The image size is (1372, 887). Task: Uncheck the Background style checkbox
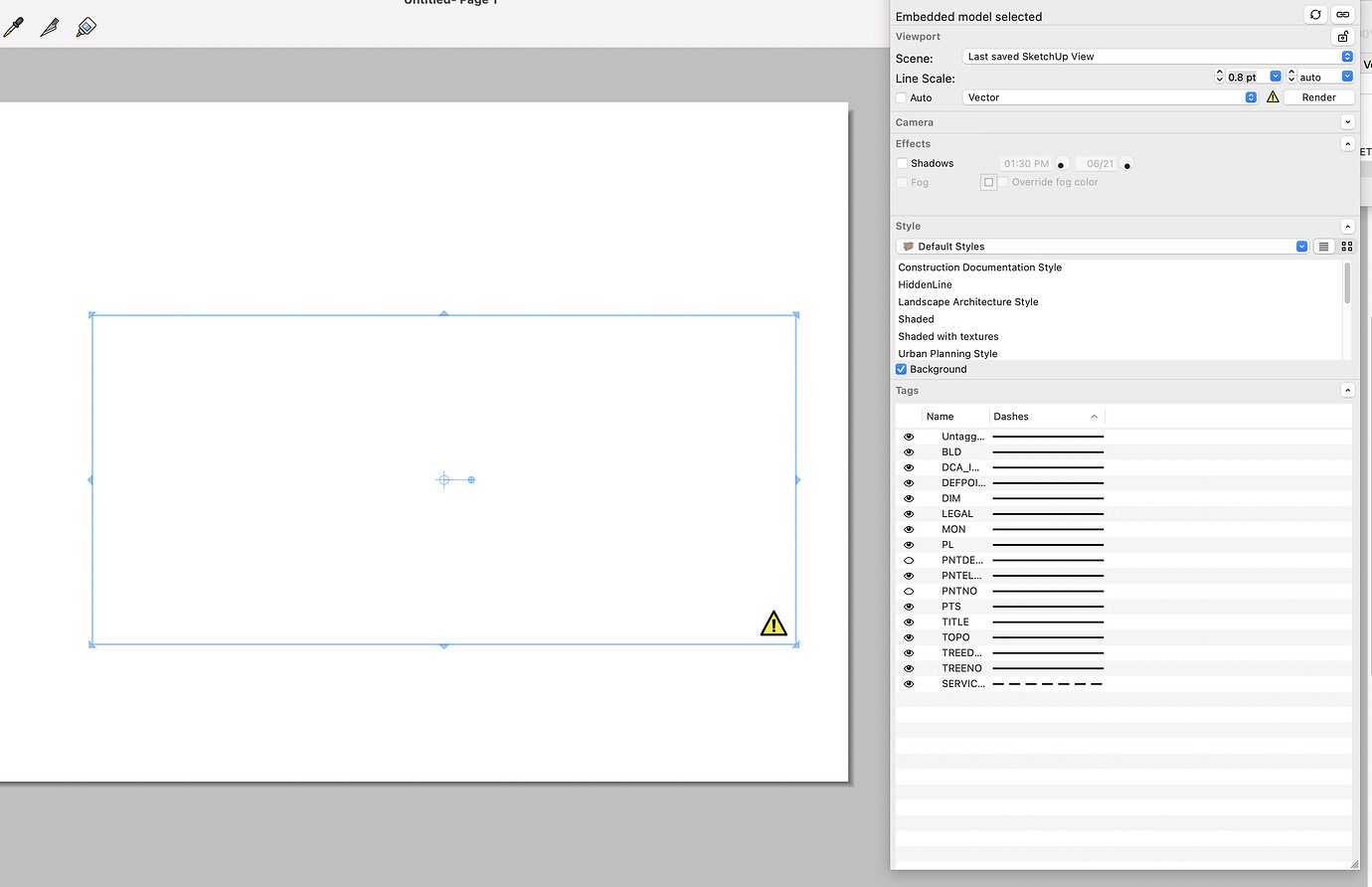[901, 369]
